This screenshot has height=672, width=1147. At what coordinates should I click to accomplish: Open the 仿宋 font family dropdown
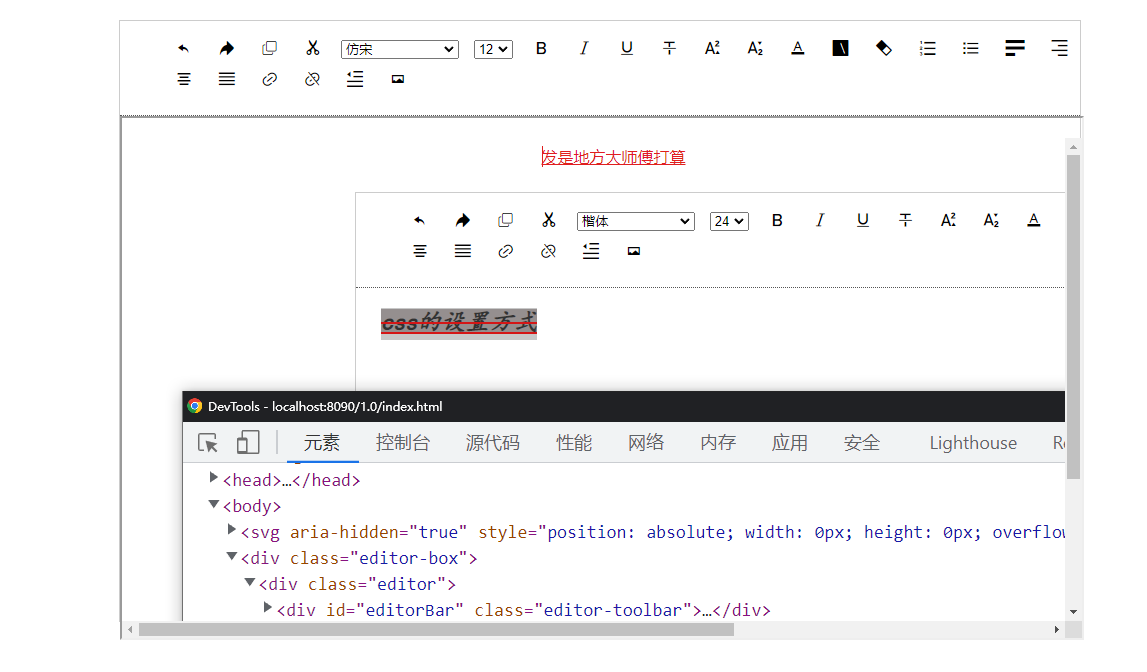[399, 49]
